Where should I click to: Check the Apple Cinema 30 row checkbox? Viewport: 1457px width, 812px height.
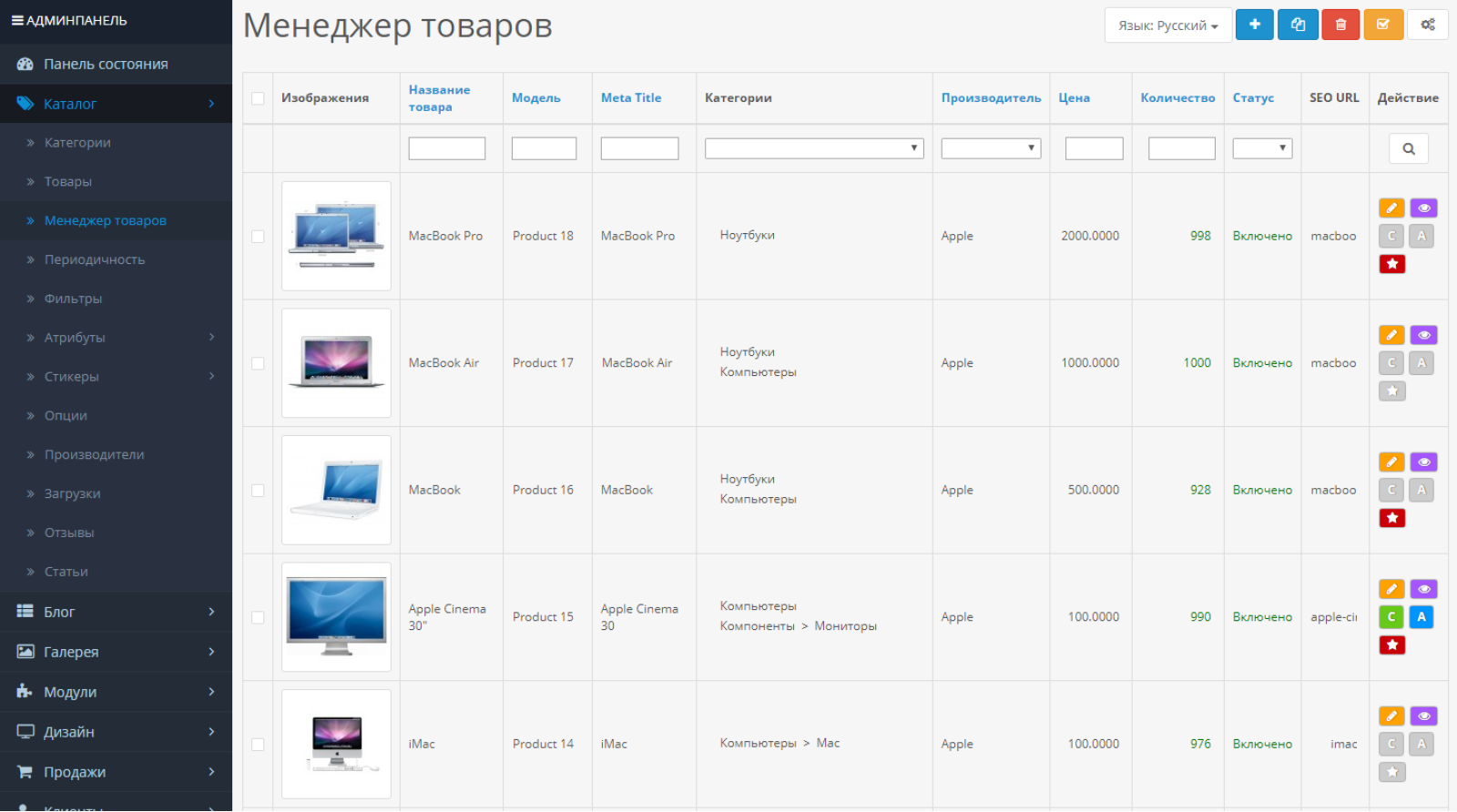[x=258, y=617]
